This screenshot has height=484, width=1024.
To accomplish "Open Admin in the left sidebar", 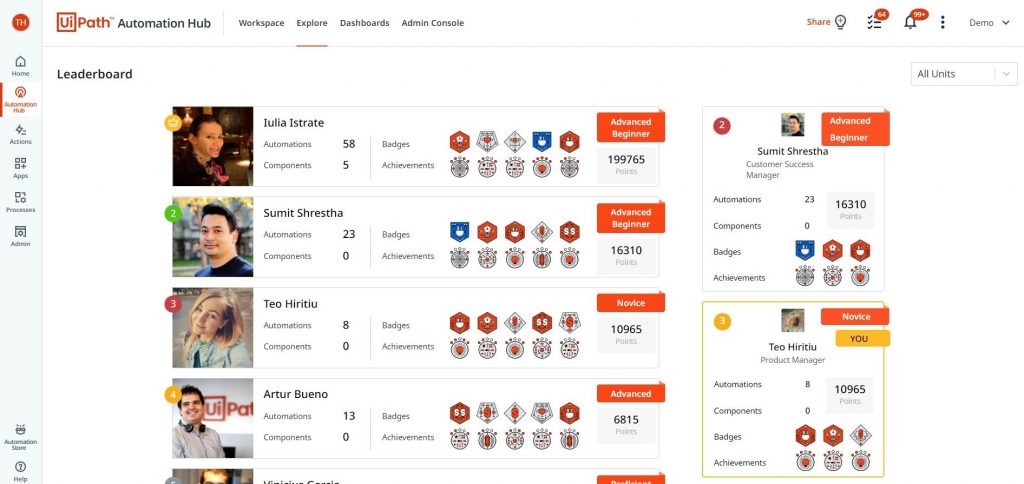I will (20, 236).
